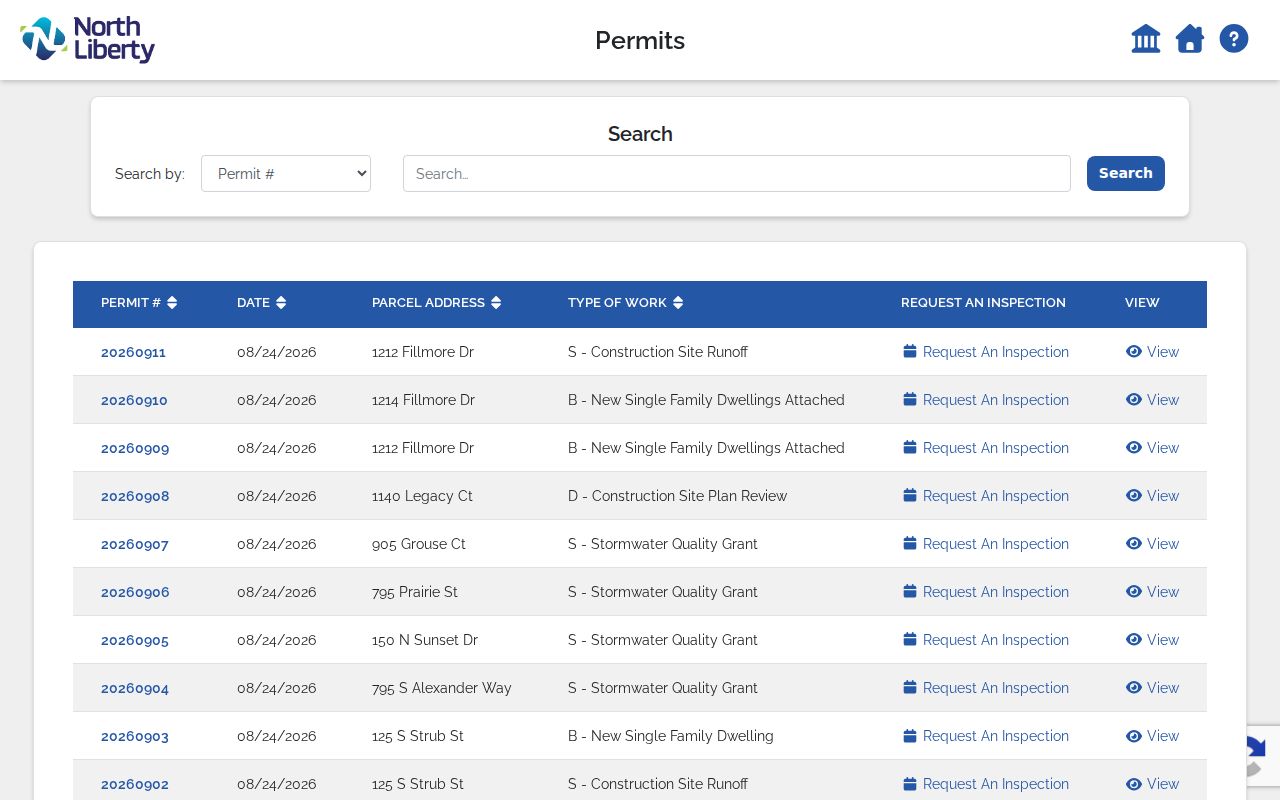Image resolution: width=1280 pixels, height=800 pixels.
Task: Request An Inspection for permit 20260907
Action: 986,544
